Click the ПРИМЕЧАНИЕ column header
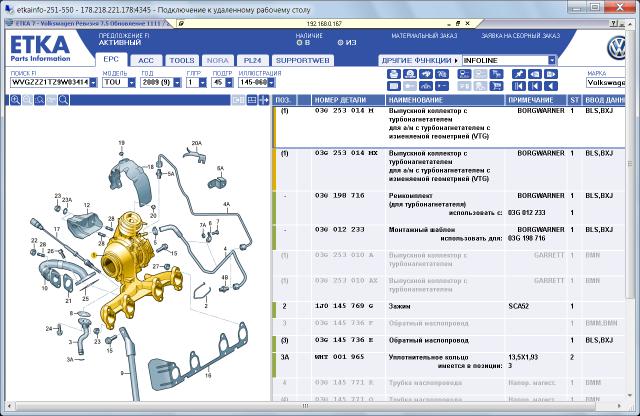Viewport: 640px width, 416px height. point(536,100)
